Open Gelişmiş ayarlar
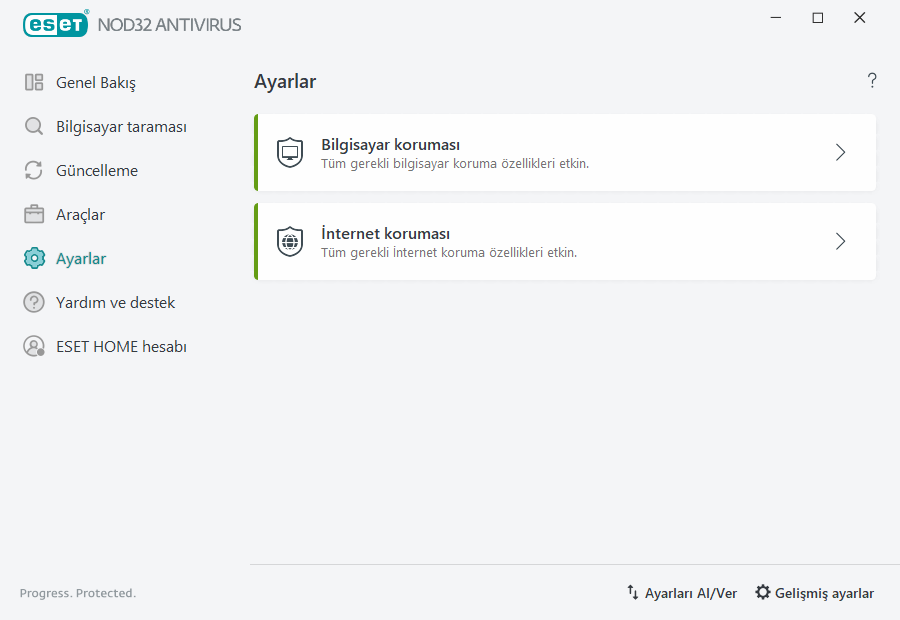Screen dimensions: 900x620 point(823,592)
